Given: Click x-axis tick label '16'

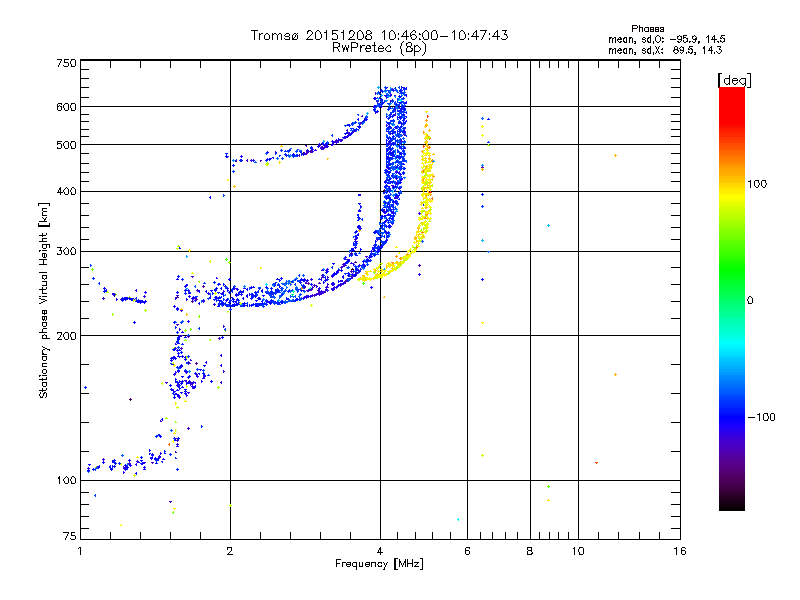Looking at the screenshot, I should click(x=680, y=551).
